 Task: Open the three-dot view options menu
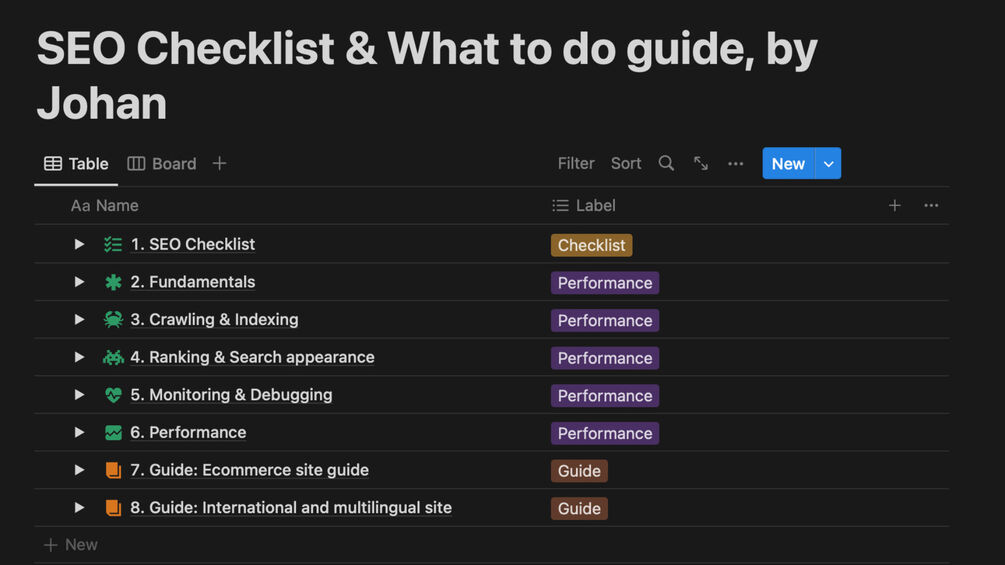[x=736, y=163]
